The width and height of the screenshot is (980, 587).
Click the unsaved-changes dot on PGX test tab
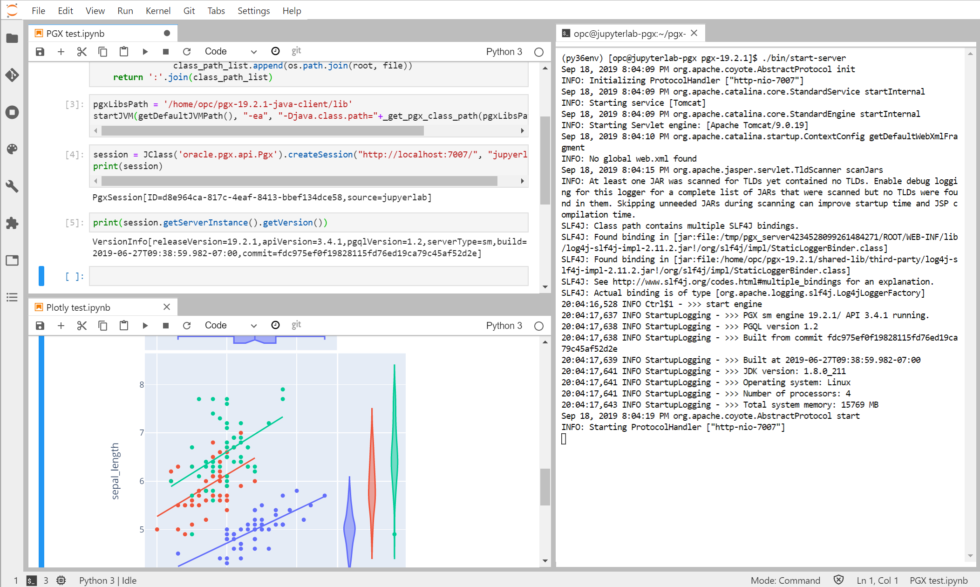tap(166, 31)
